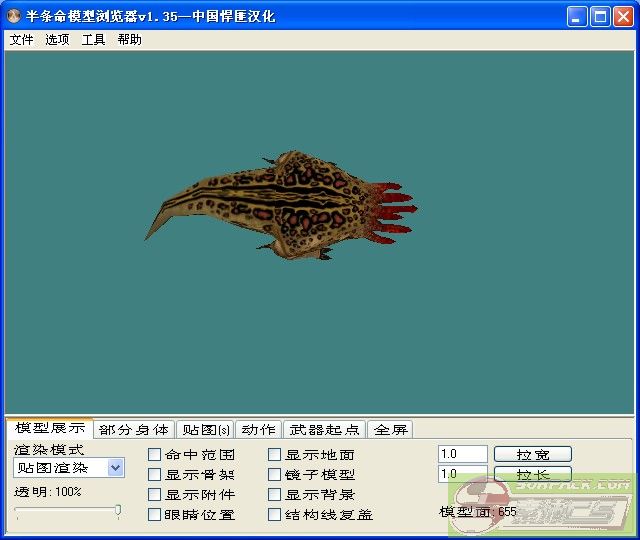Go to the 动作 tab
This screenshot has width=640, height=540.
[x=259, y=430]
